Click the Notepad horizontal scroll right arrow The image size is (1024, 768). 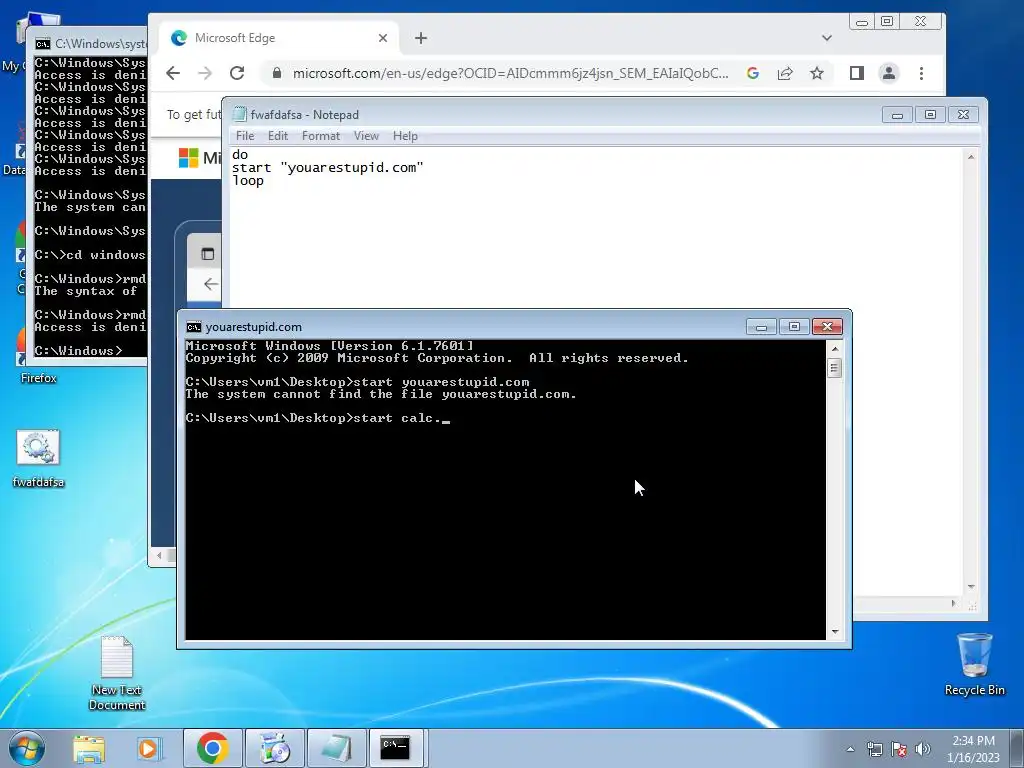[x=953, y=603]
